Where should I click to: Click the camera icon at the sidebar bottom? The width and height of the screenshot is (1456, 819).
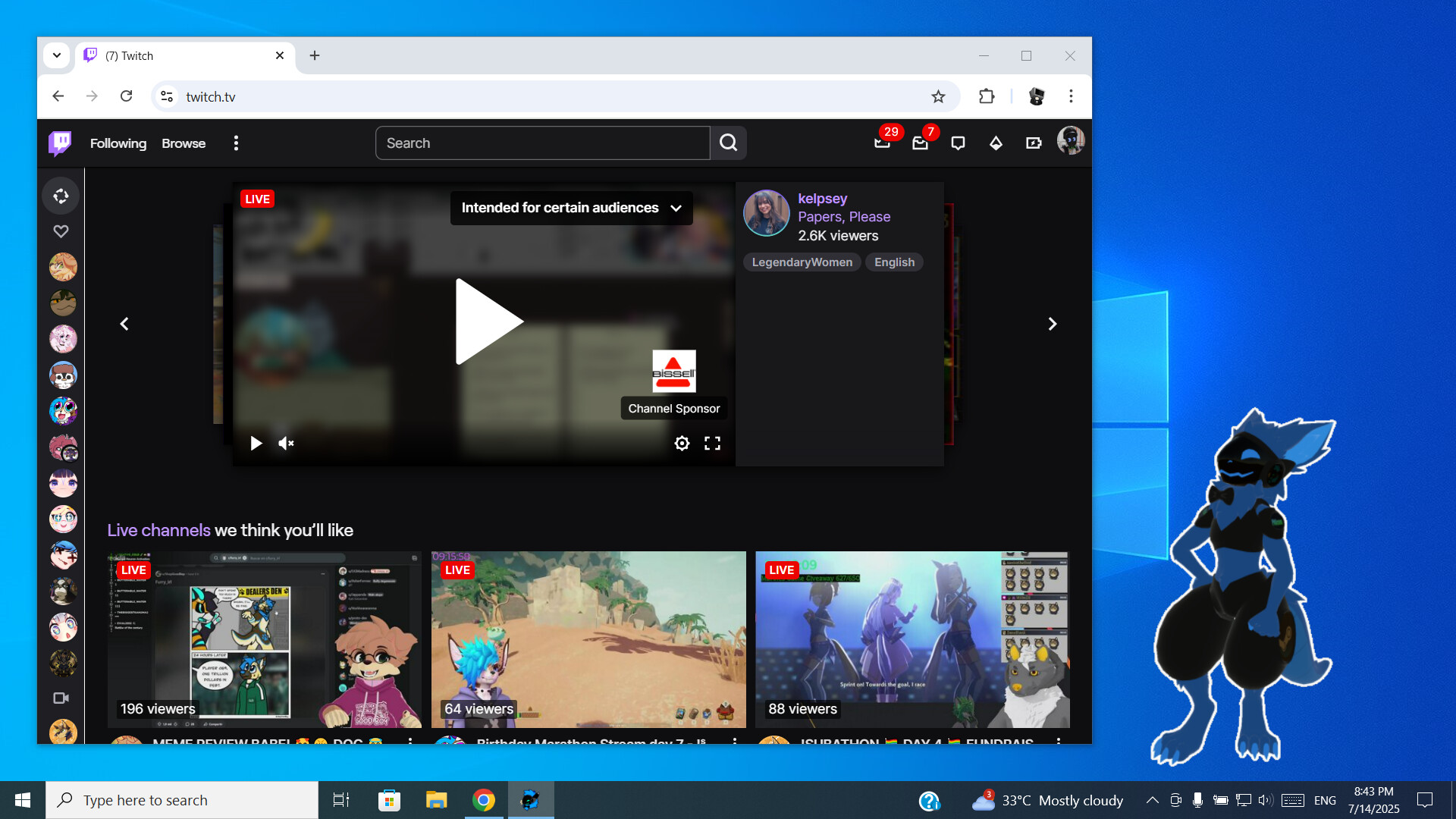[61, 698]
